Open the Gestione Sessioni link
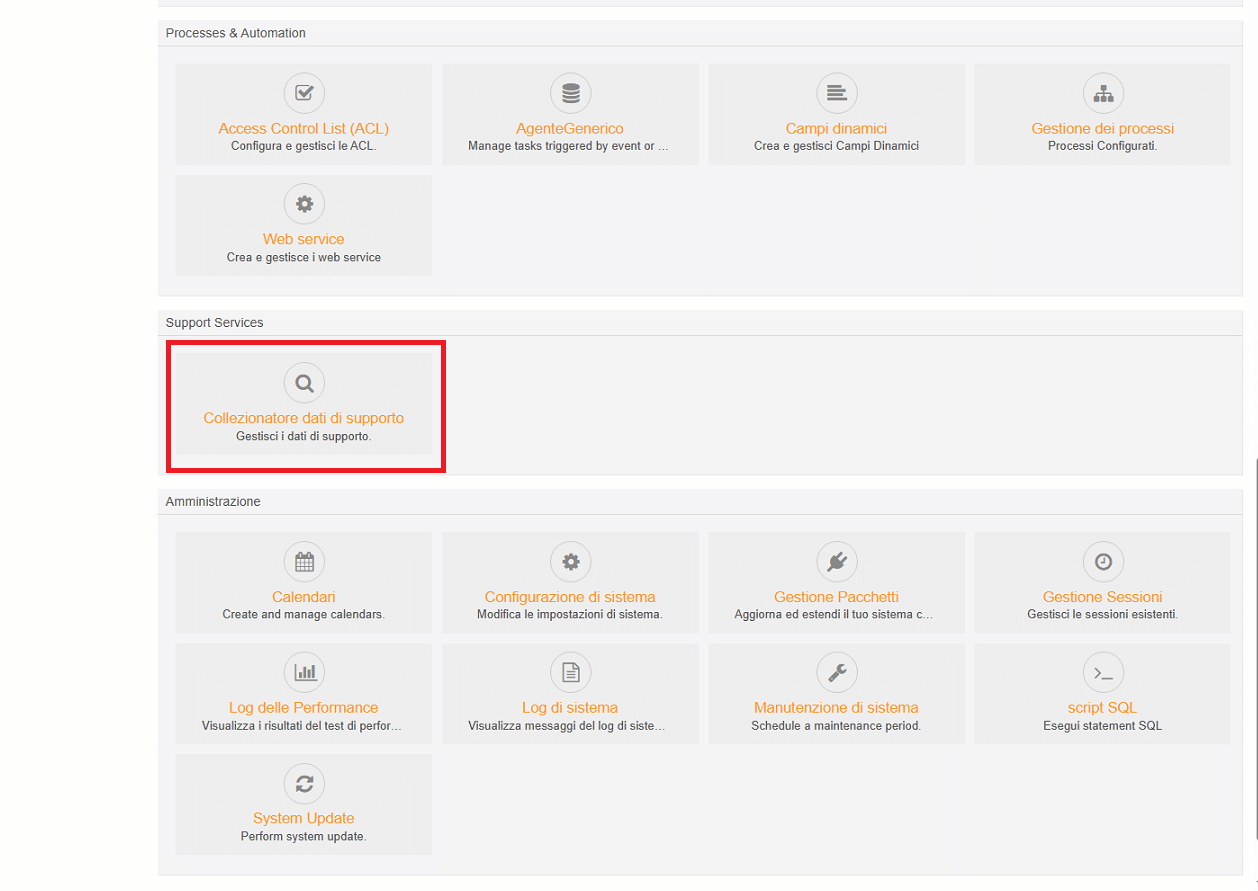Screen dimensions: 1258x891 pos(1103,598)
